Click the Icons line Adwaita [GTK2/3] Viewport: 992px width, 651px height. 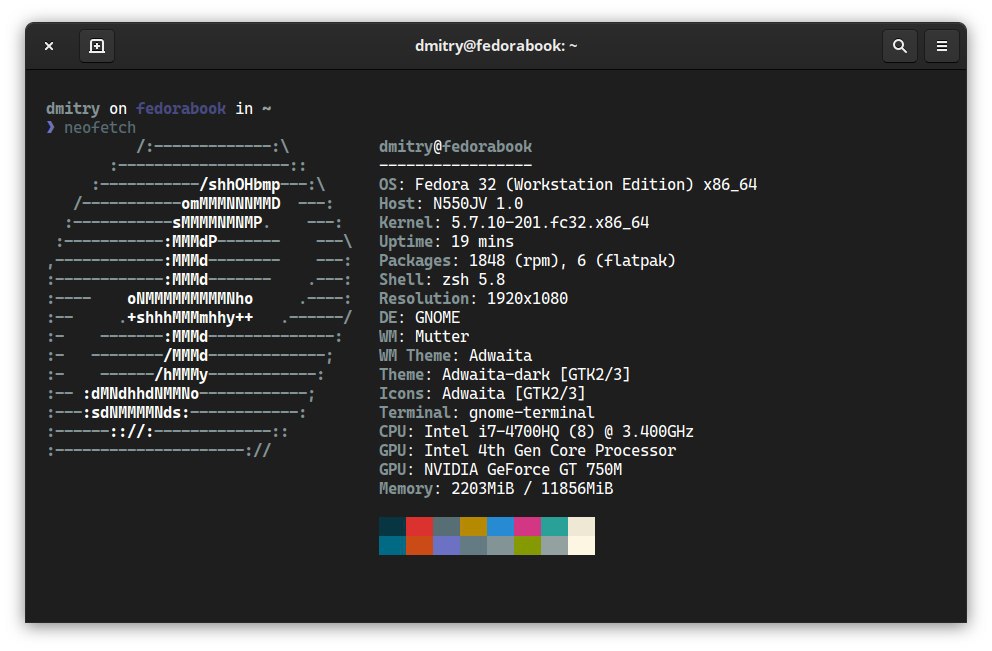[482, 394]
